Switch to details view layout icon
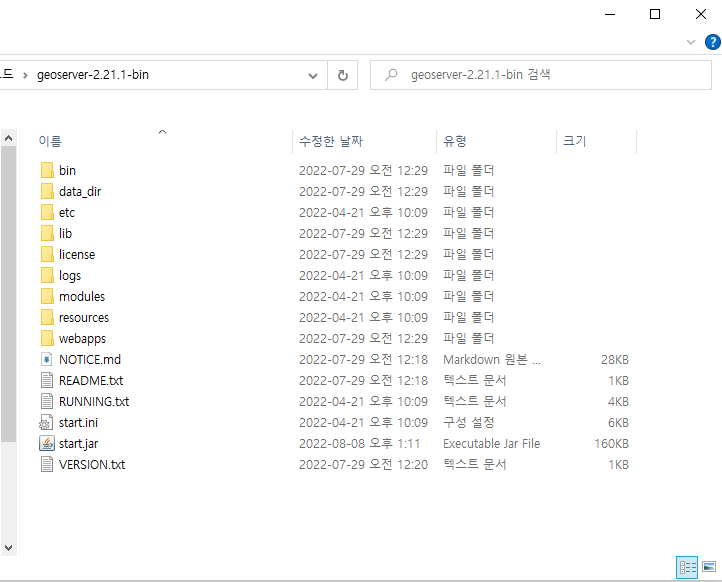722x582 pixels. 687,567
